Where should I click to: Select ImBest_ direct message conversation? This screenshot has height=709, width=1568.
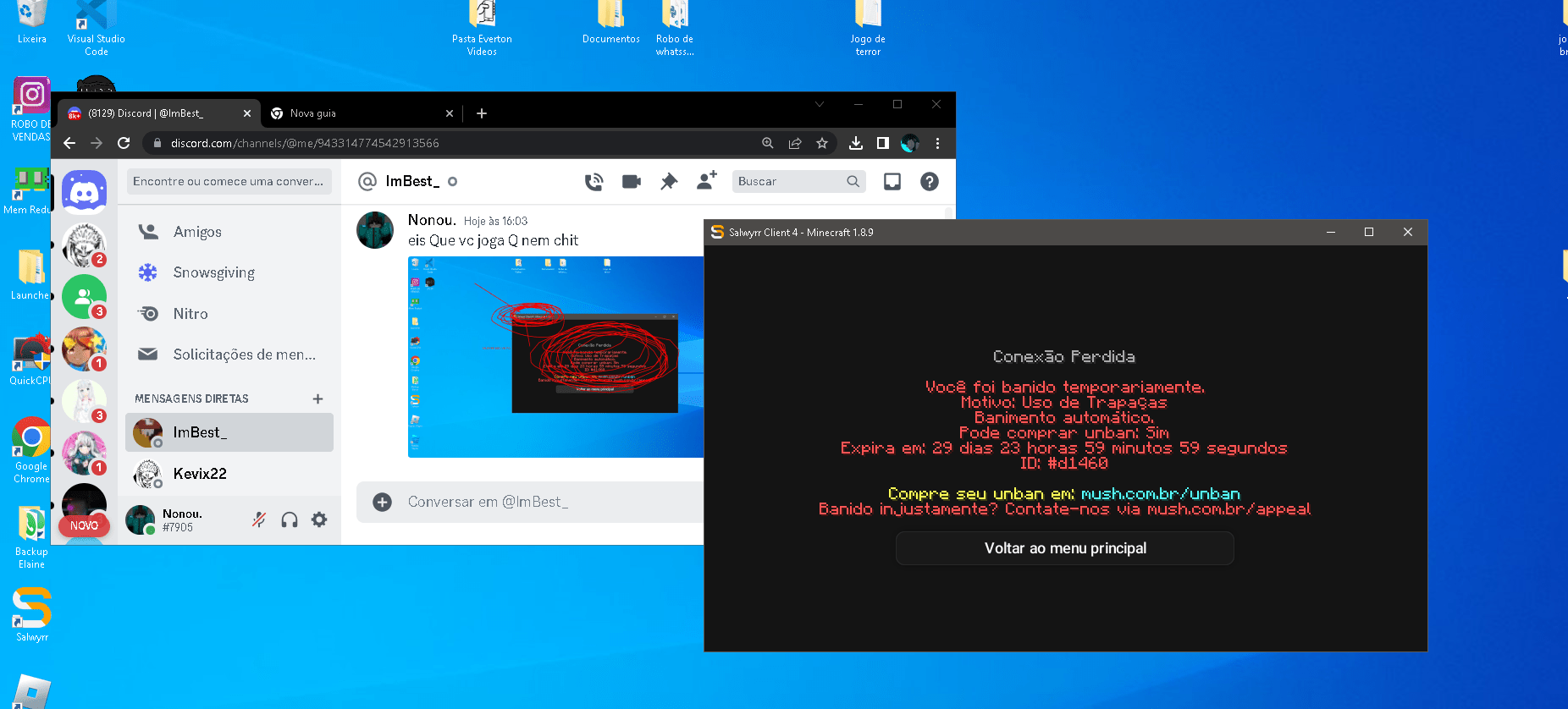coord(229,432)
